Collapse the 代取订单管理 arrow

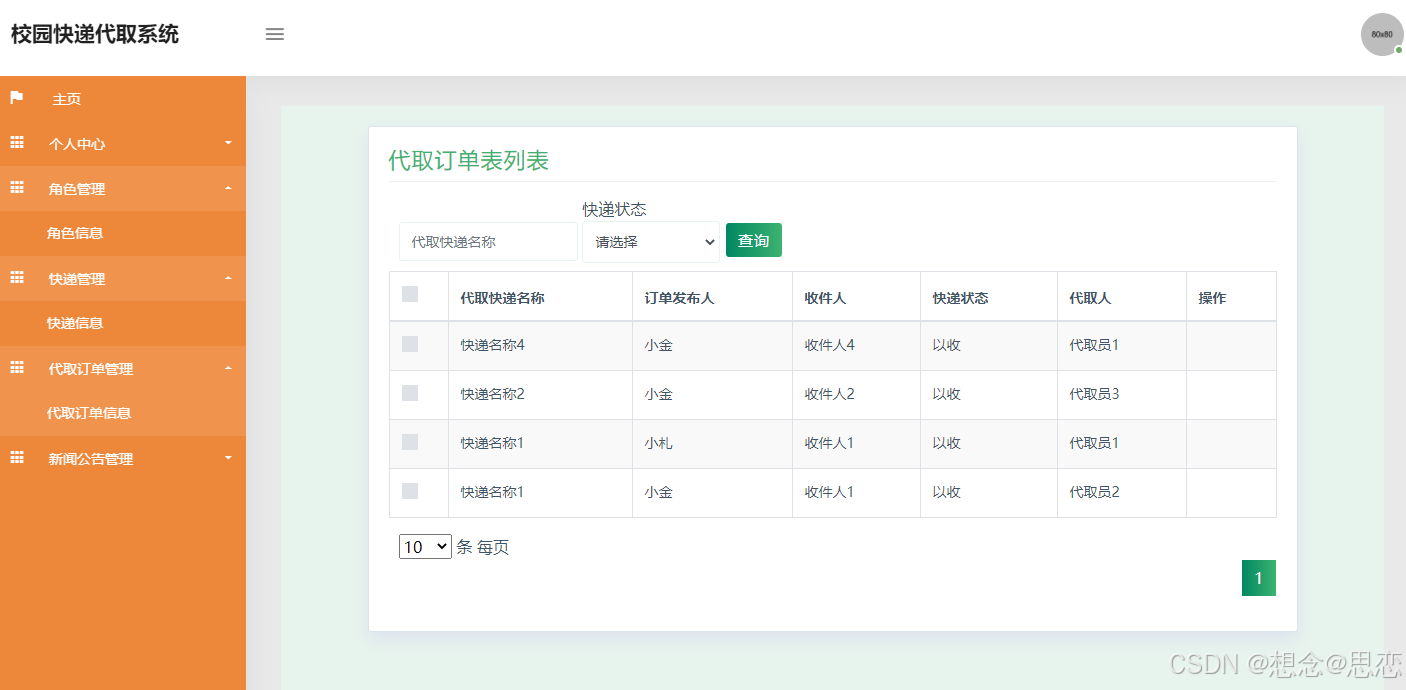click(x=228, y=368)
